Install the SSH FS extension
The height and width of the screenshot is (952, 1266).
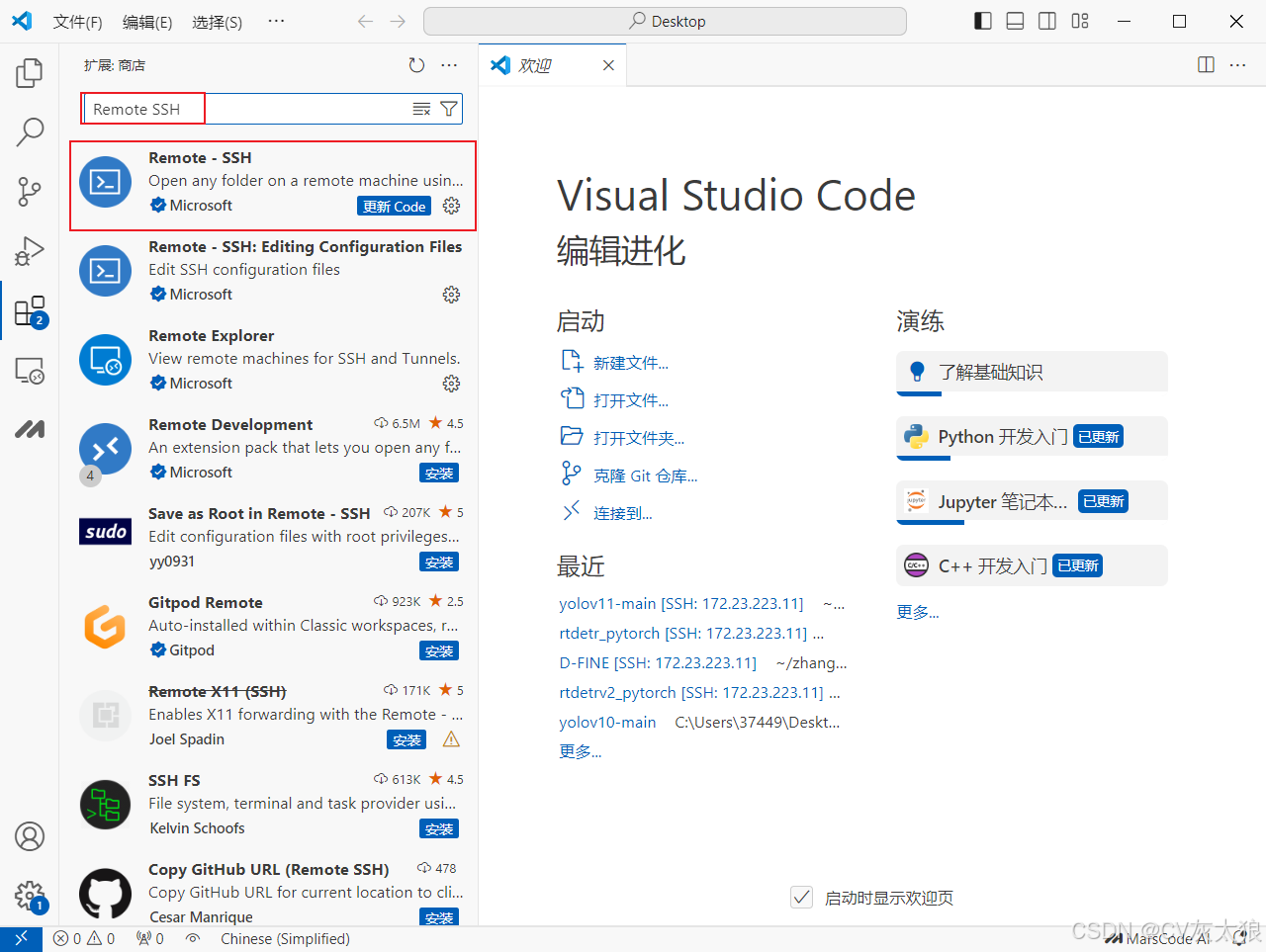(x=439, y=829)
